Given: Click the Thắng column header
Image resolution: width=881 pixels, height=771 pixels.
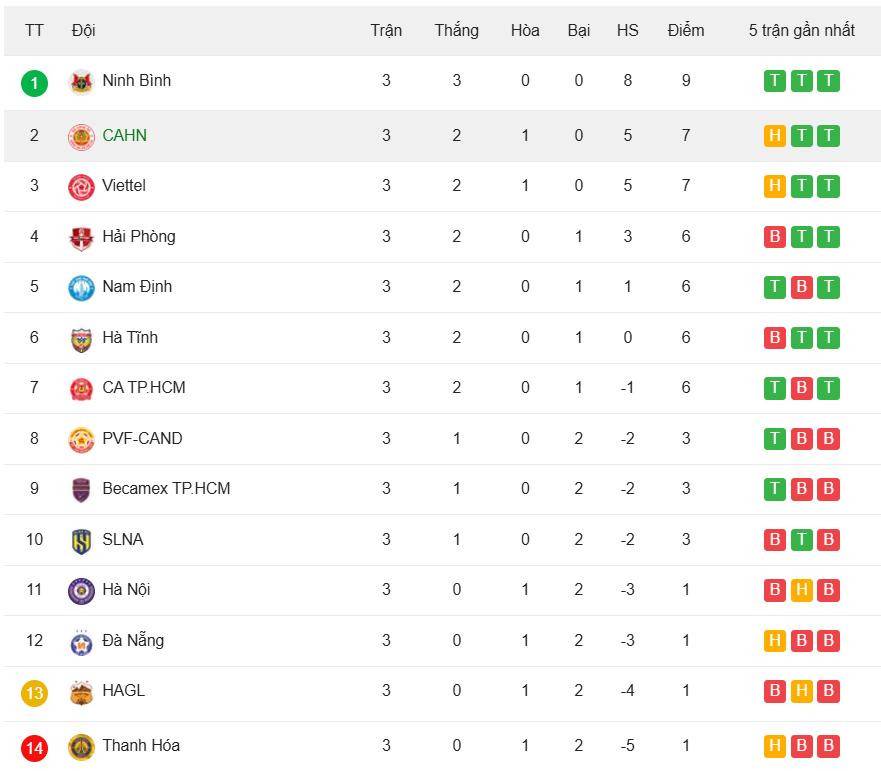Looking at the screenshot, I should click(x=456, y=30).
